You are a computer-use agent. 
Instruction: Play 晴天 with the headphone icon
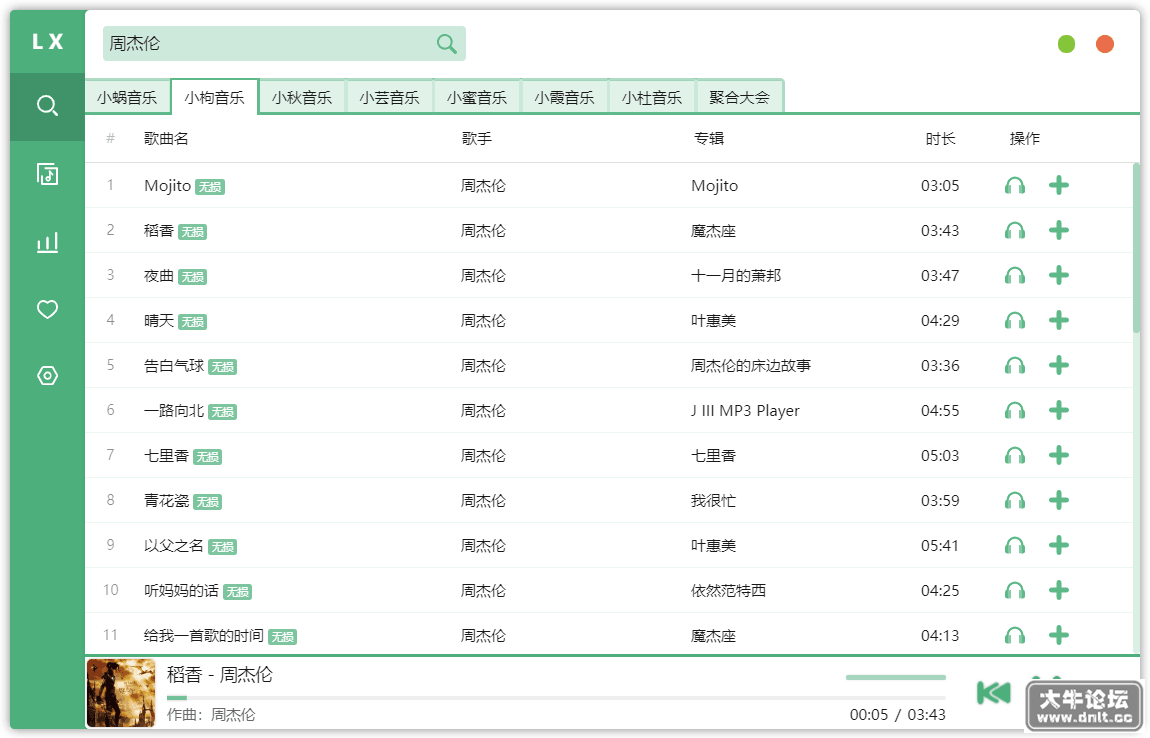[1015, 321]
